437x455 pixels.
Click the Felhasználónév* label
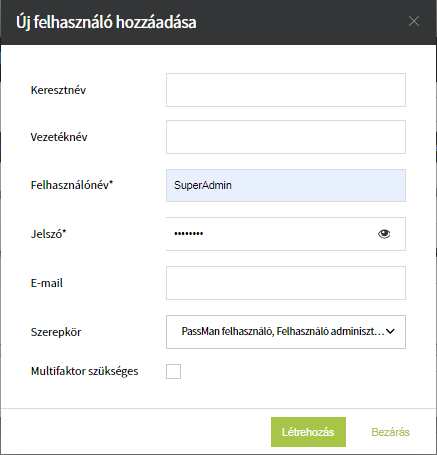72,185
